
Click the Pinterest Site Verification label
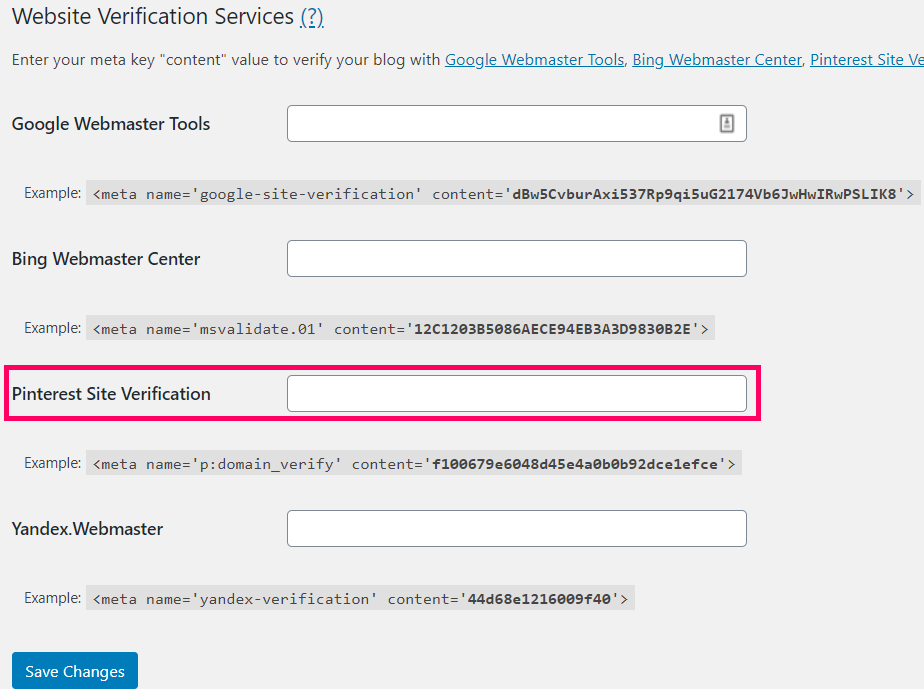111,394
